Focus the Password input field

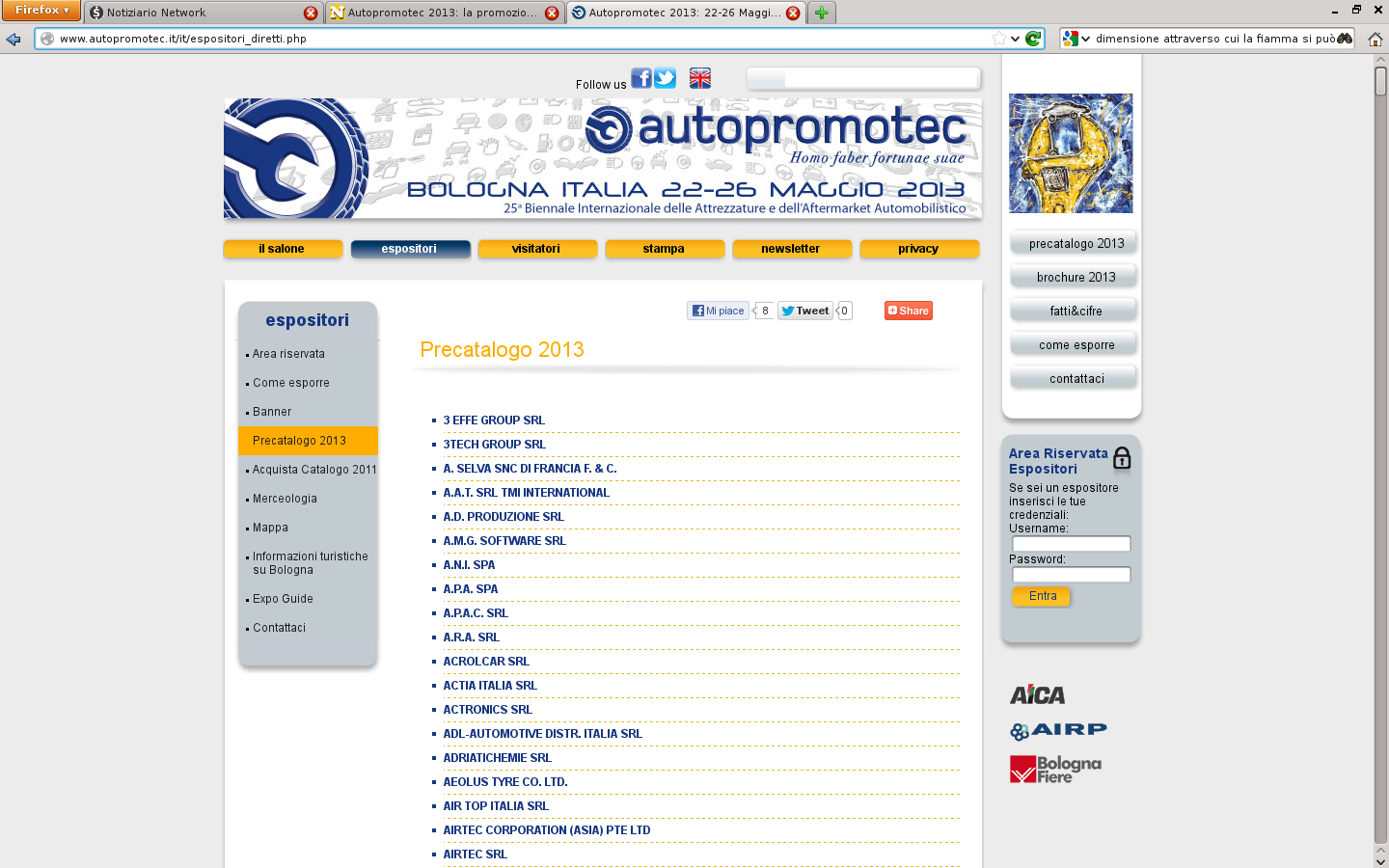(1071, 575)
